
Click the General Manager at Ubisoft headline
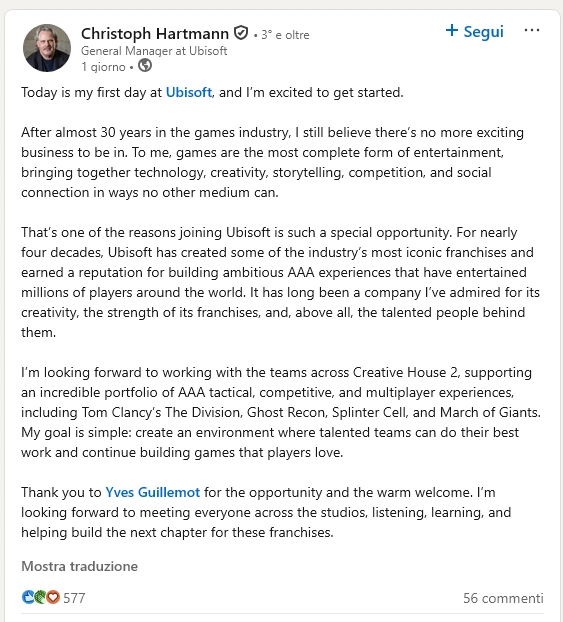tap(154, 51)
